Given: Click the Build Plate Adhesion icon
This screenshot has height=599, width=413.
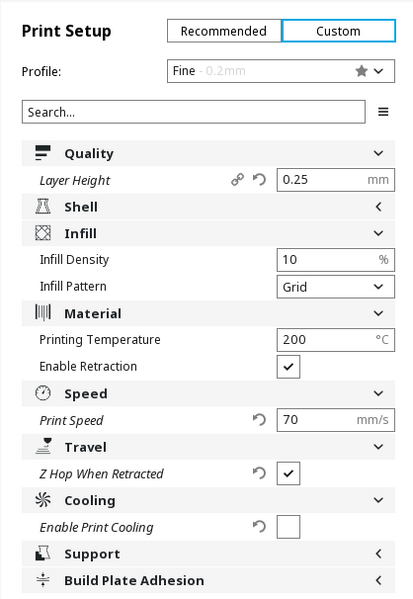Looking at the screenshot, I should [x=43, y=580].
